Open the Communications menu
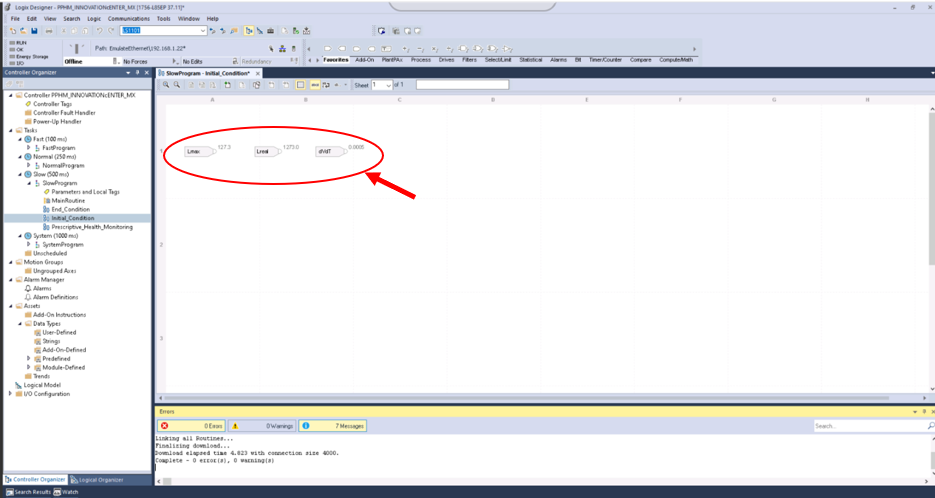This screenshot has width=935, height=498. (x=129, y=18)
